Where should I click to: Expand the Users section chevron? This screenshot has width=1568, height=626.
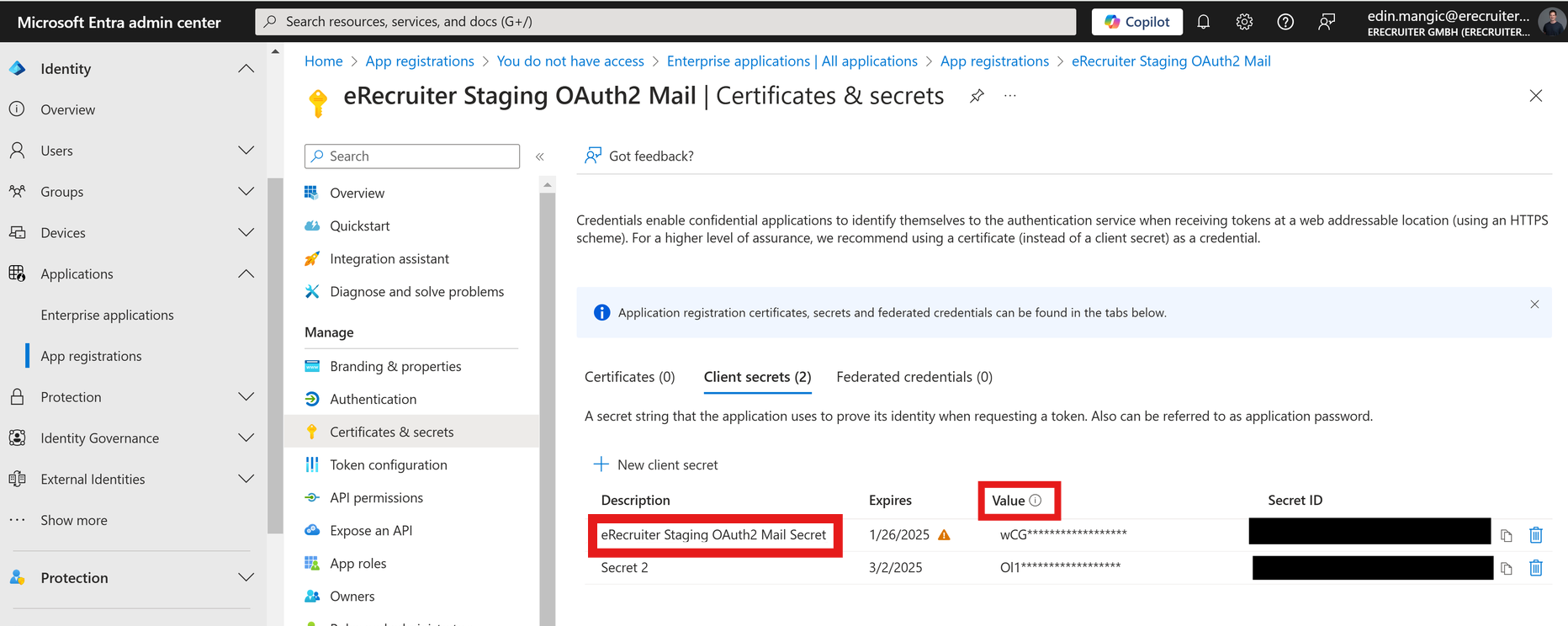(x=246, y=150)
